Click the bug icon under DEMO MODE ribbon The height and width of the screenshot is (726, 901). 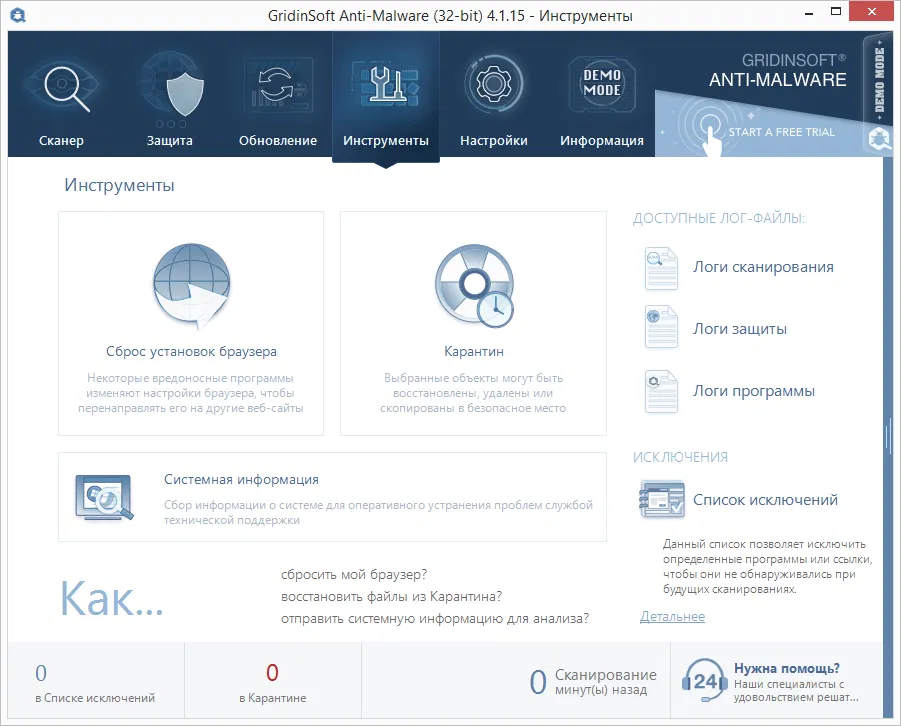click(x=879, y=139)
